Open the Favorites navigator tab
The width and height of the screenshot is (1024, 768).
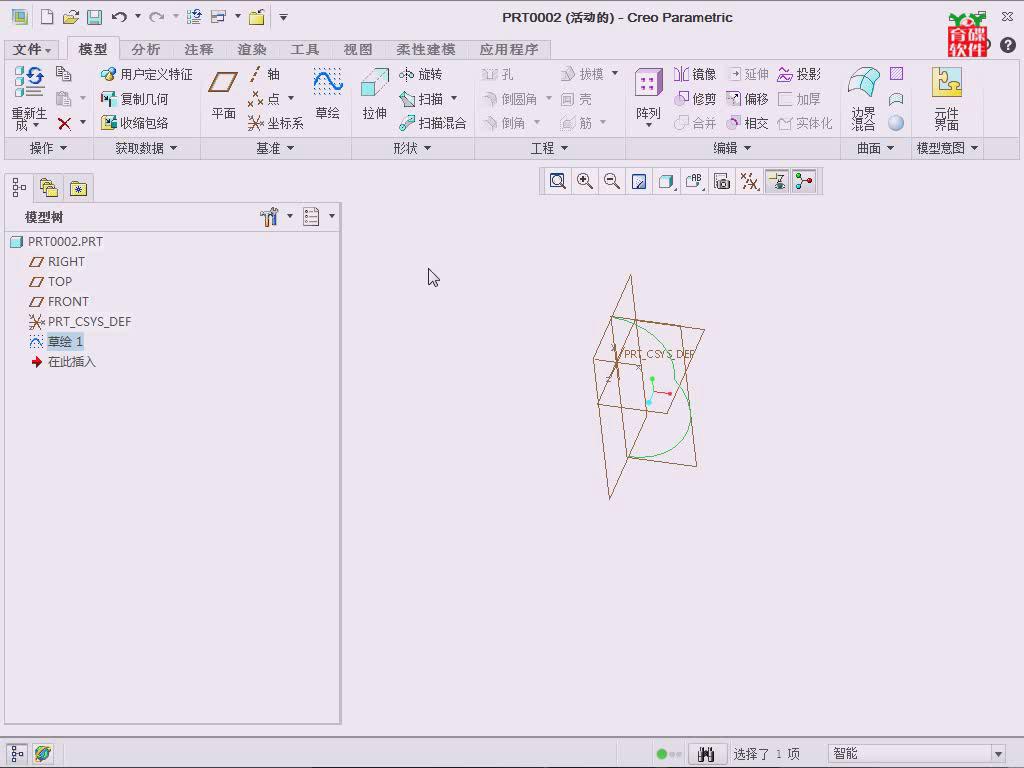pos(78,188)
